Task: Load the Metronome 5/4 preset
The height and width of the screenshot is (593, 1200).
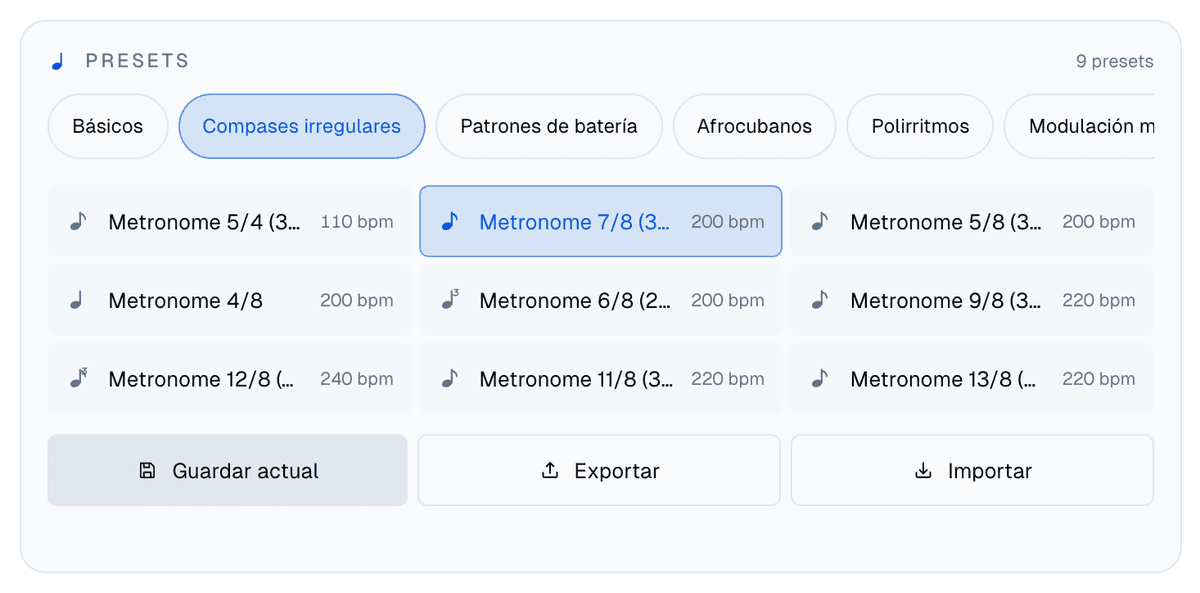Action: pos(230,222)
